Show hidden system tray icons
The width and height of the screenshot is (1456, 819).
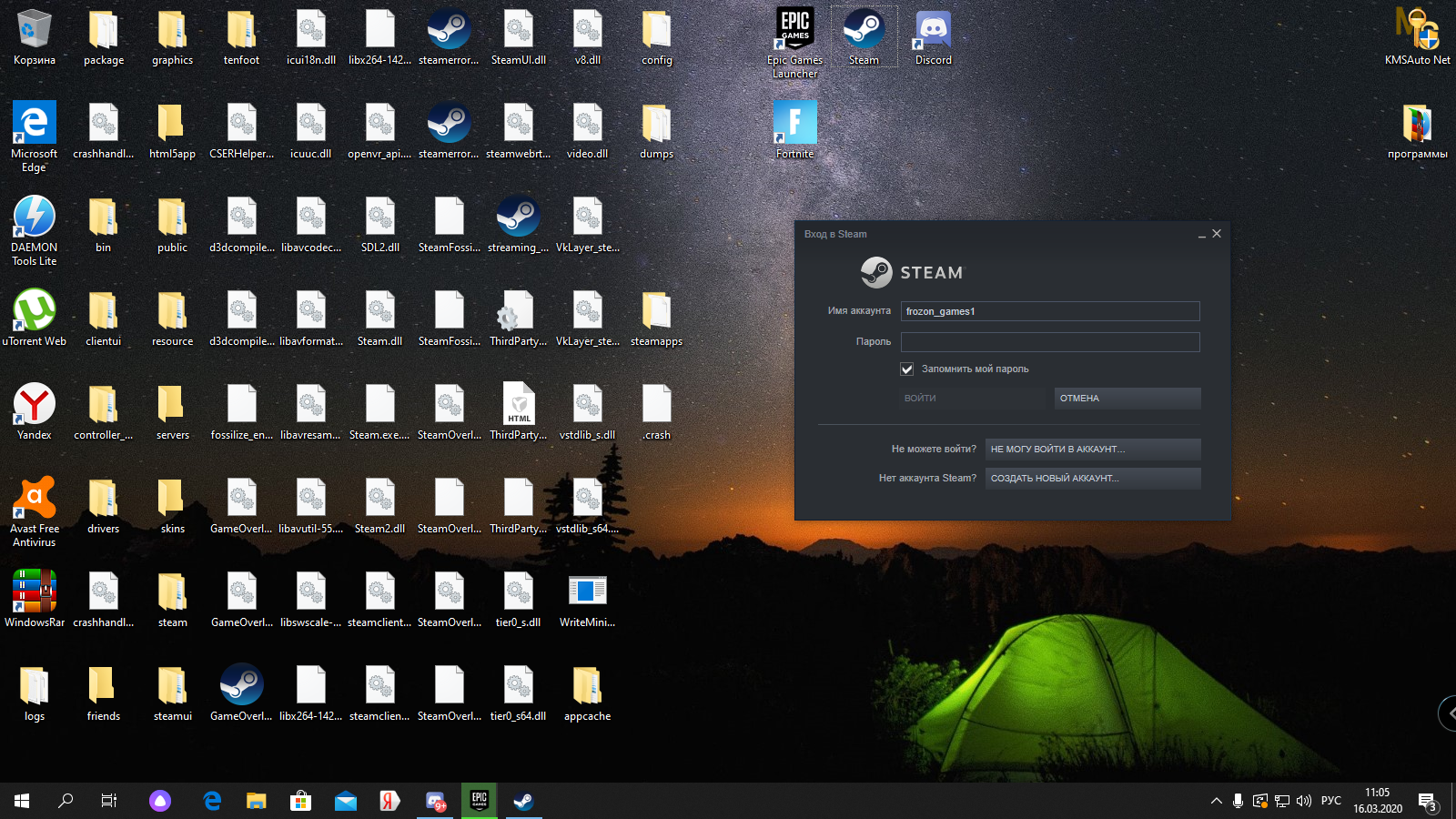coord(1216,801)
